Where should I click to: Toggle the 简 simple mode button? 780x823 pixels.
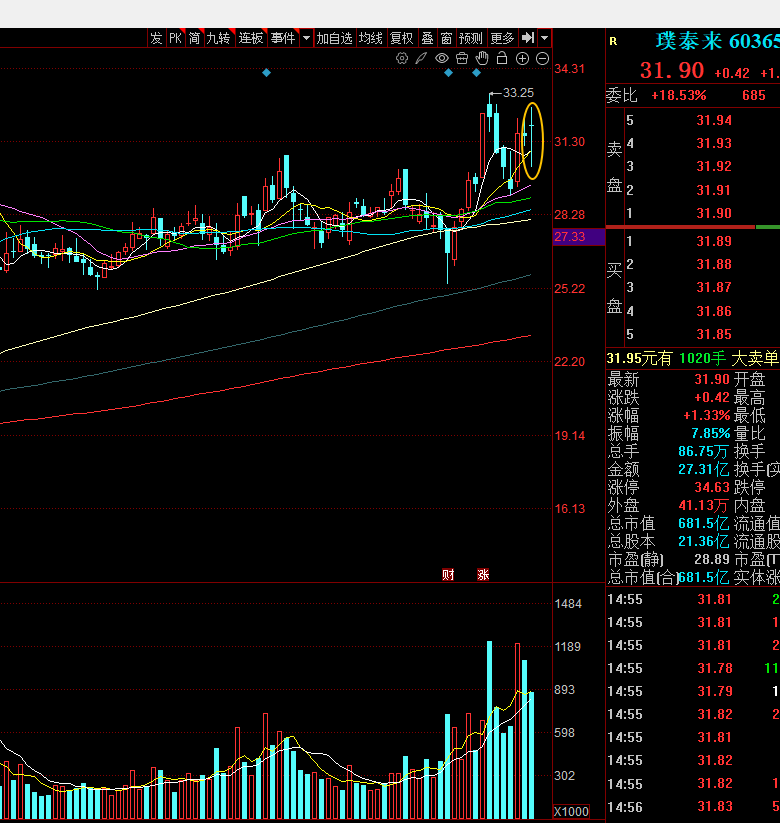(195, 38)
